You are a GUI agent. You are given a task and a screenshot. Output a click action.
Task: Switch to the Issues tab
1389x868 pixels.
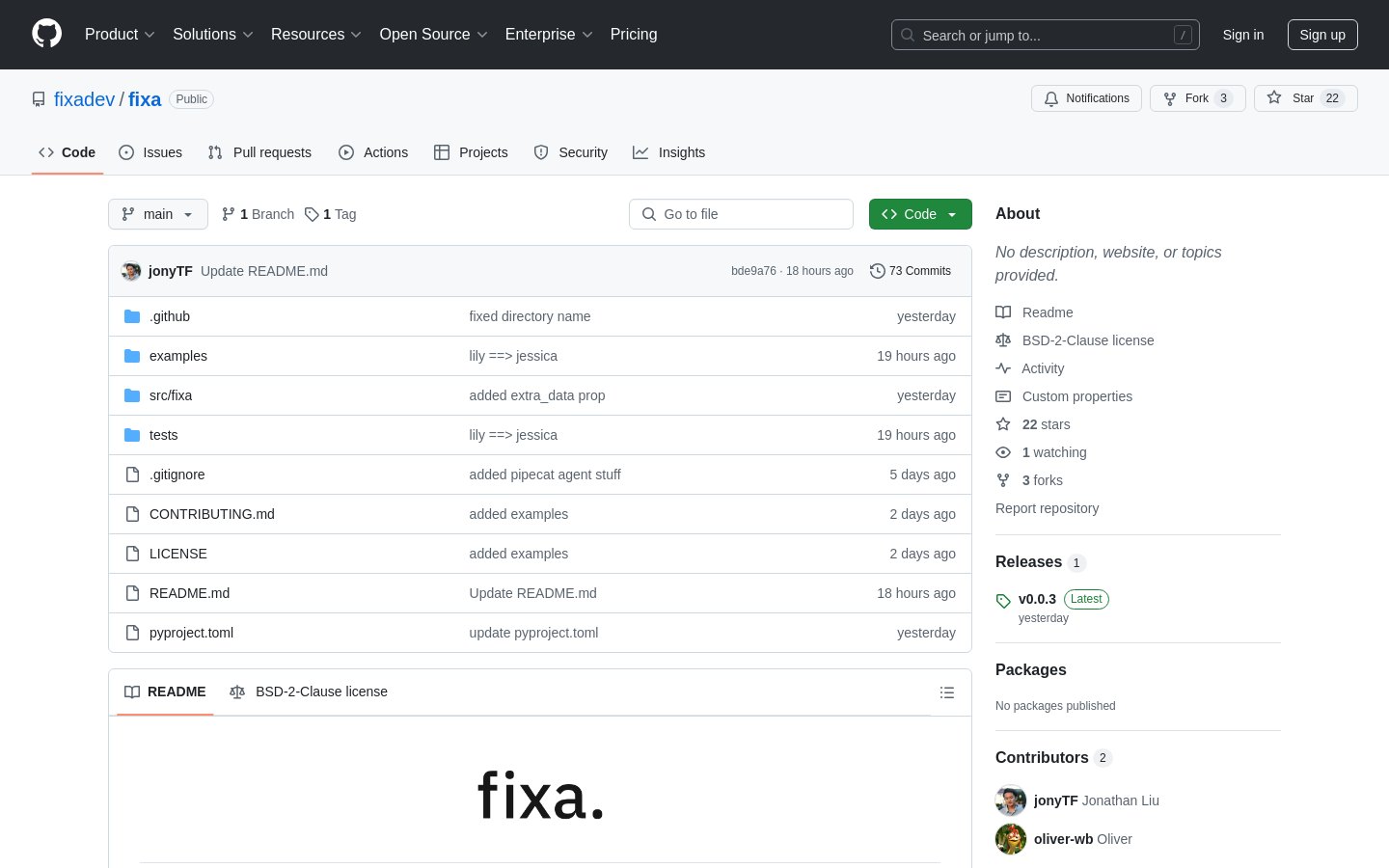click(150, 152)
